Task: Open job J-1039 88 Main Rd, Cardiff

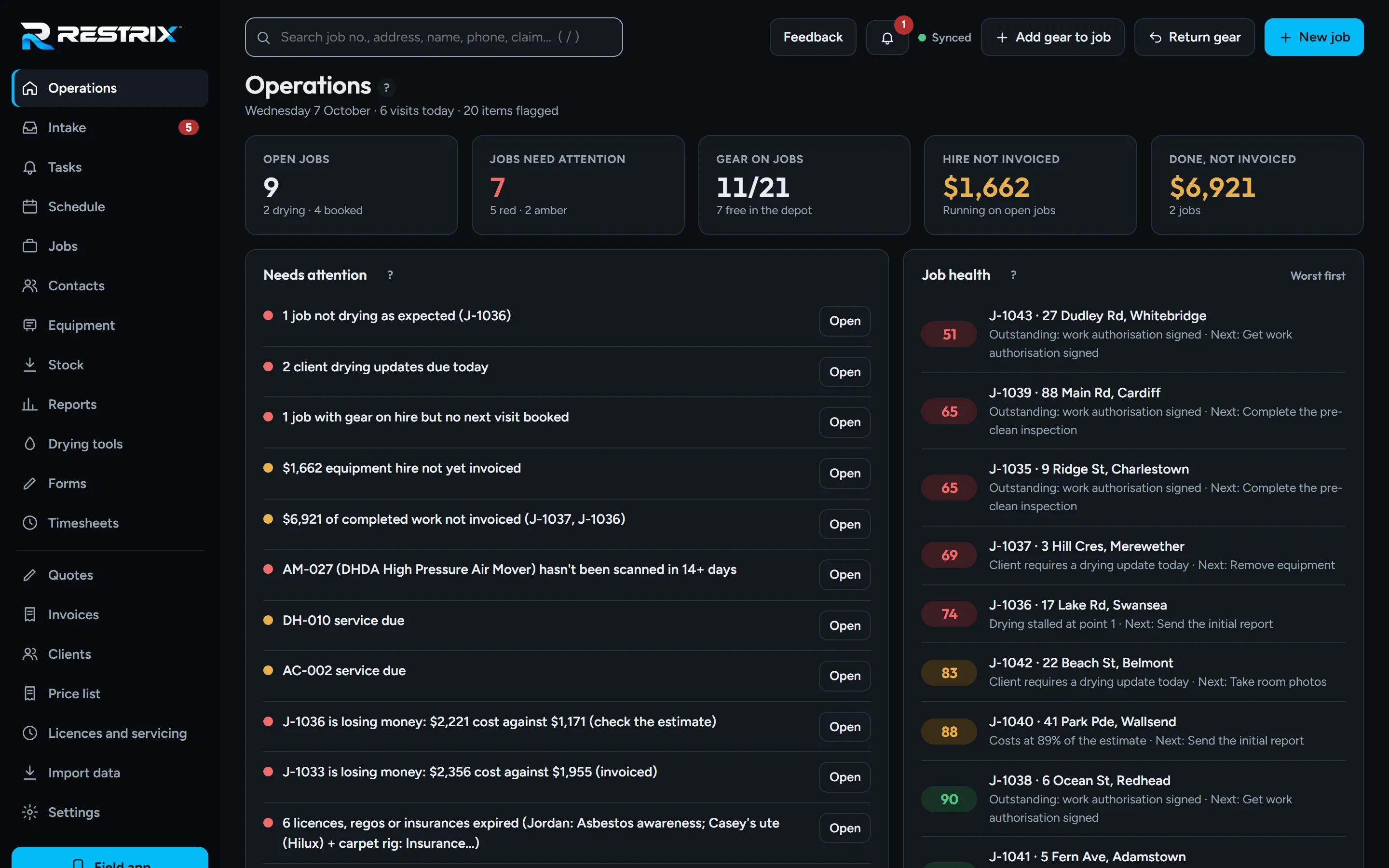Action: click(1133, 411)
